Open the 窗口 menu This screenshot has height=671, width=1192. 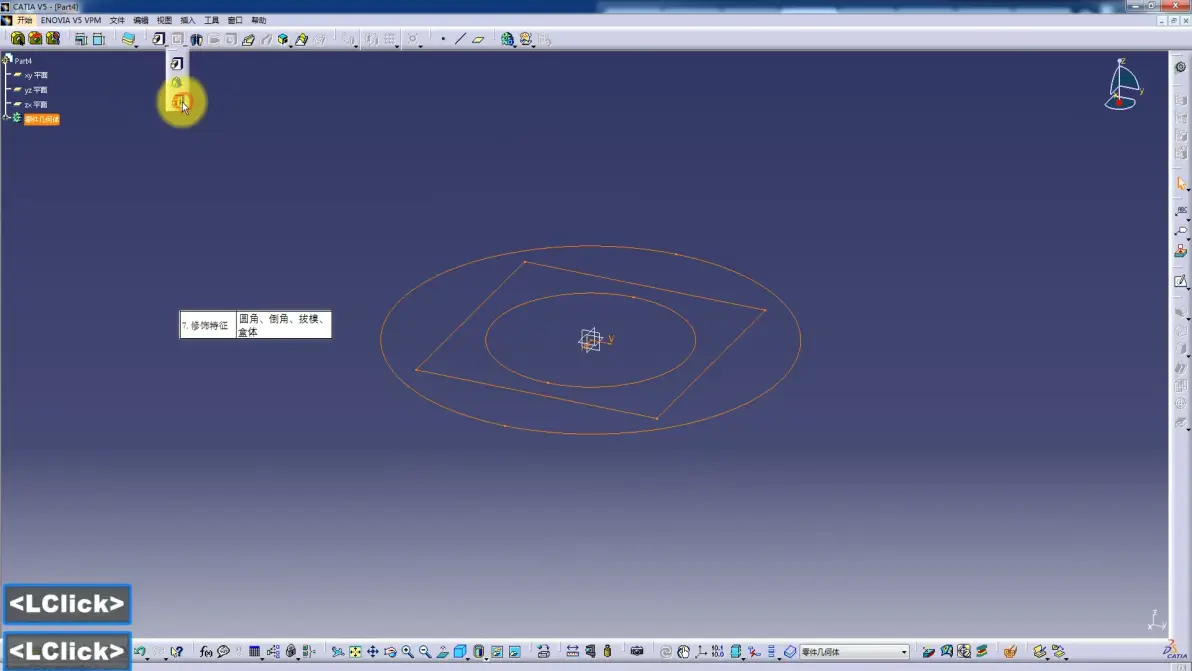point(235,21)
